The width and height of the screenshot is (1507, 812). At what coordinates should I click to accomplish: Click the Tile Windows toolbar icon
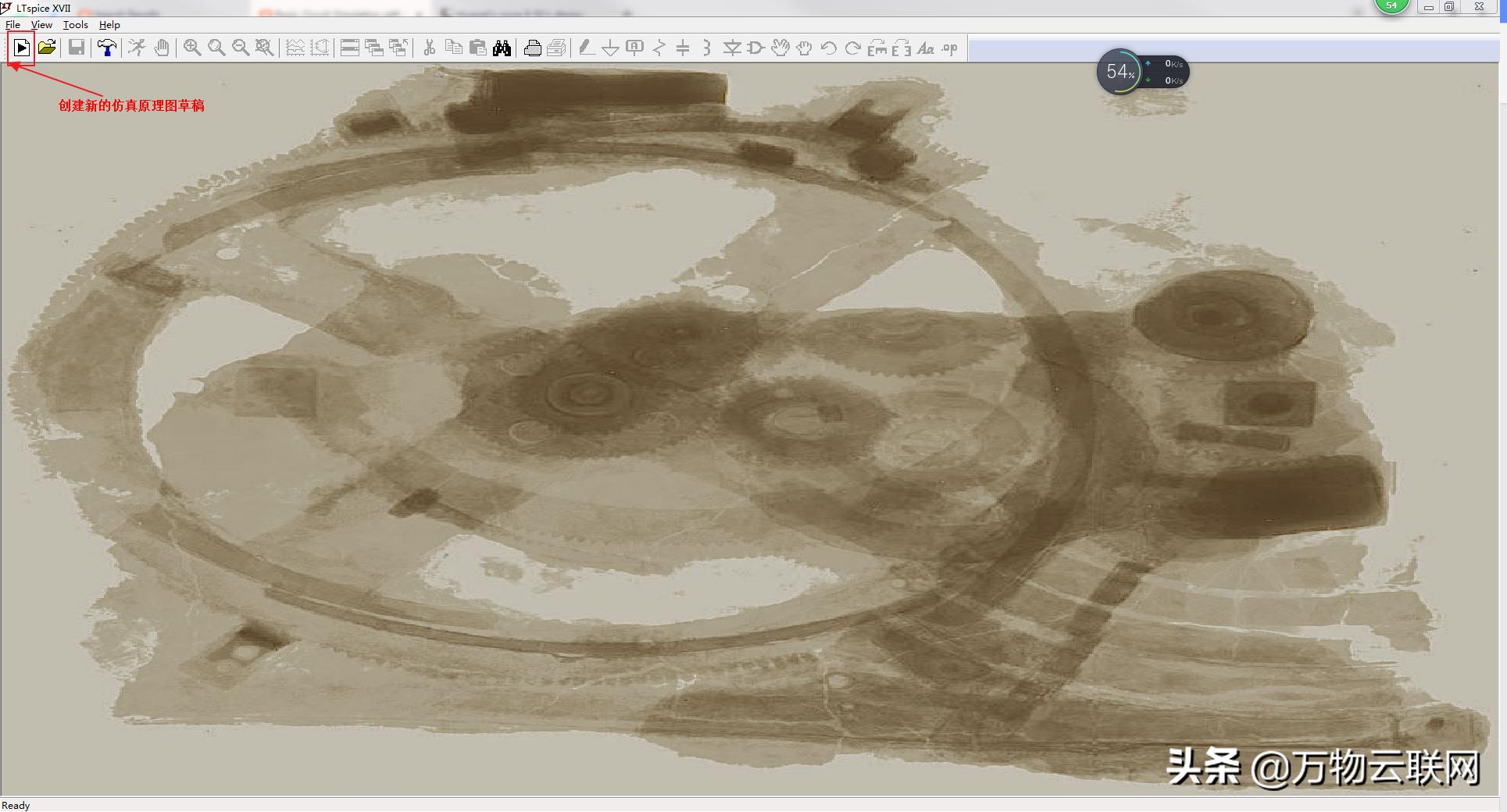pyautogui.click(x=350, y=48)
